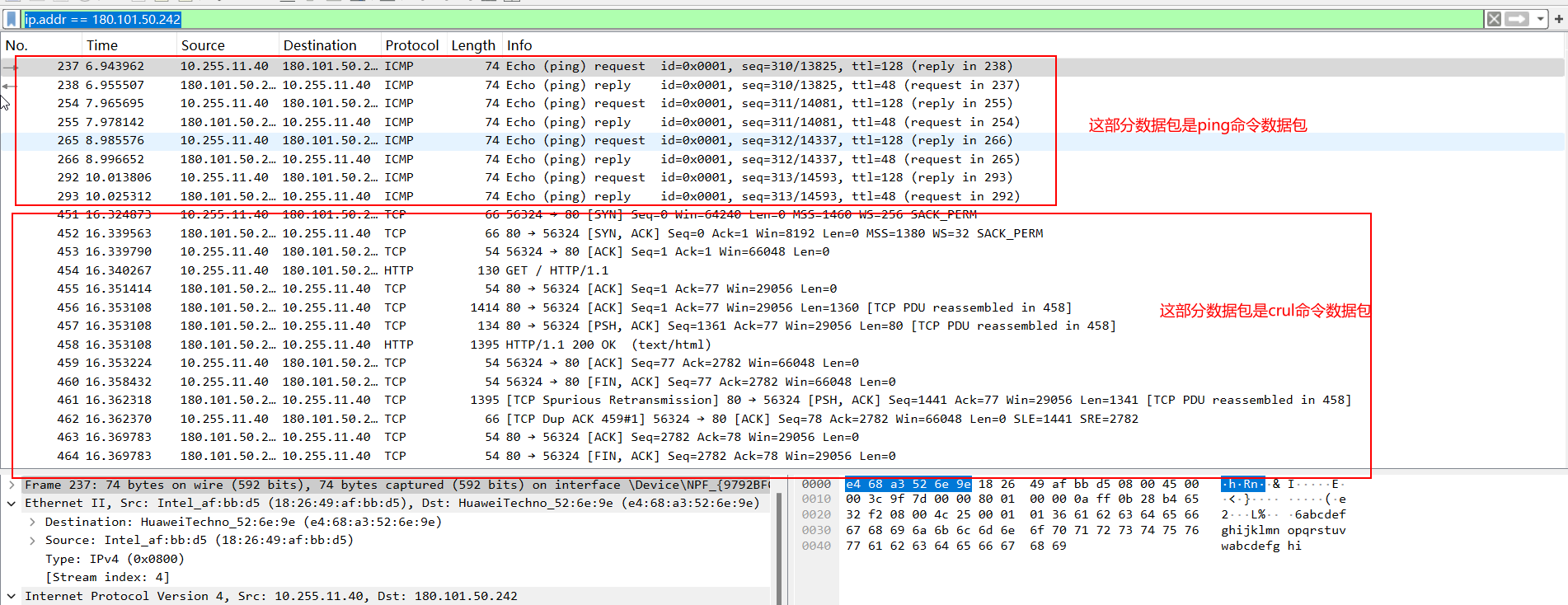1568x605 pixels.
Task: Select packet 292 ping request seq=313
Action: 782,177
